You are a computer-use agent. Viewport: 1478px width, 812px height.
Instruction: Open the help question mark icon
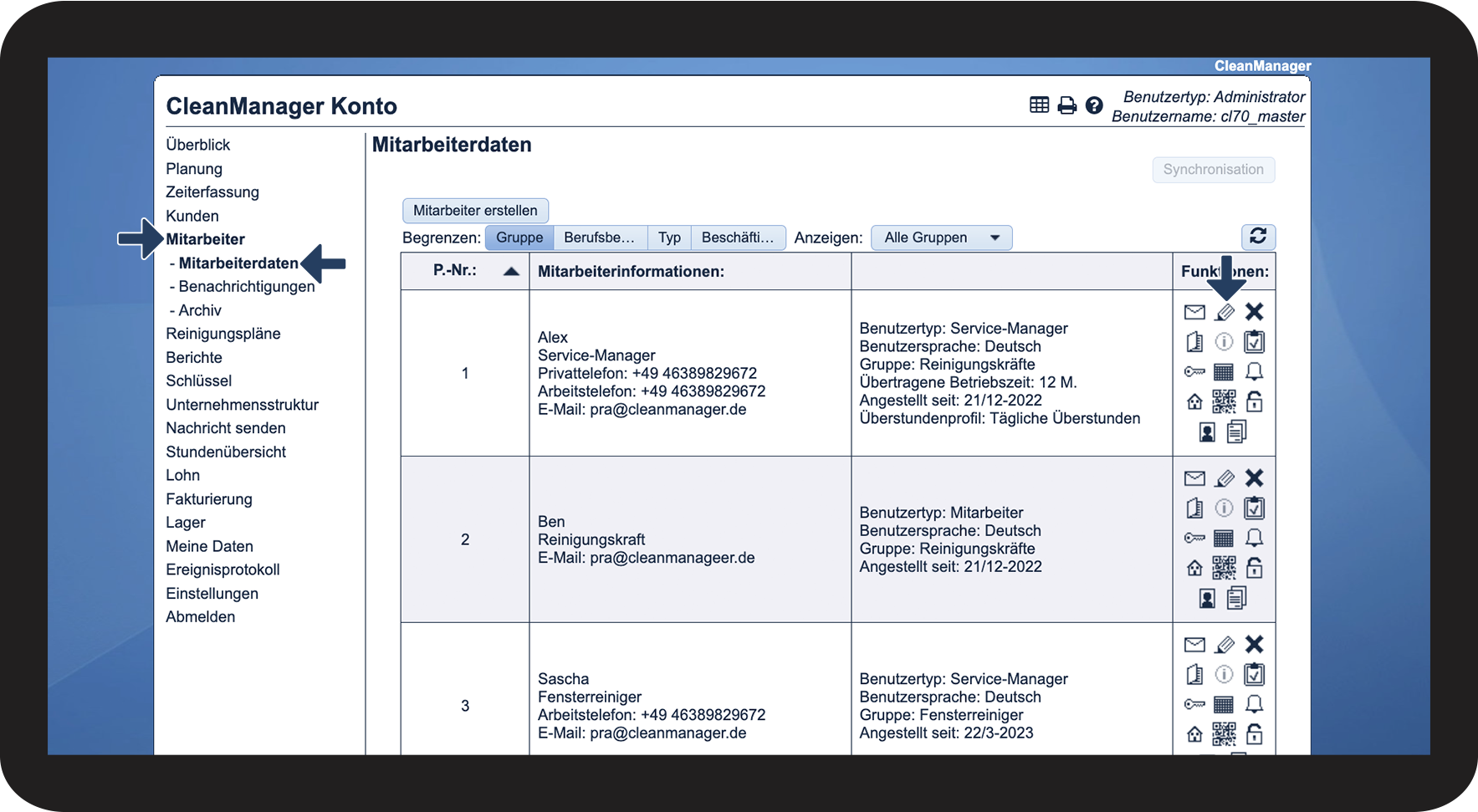1094,105
